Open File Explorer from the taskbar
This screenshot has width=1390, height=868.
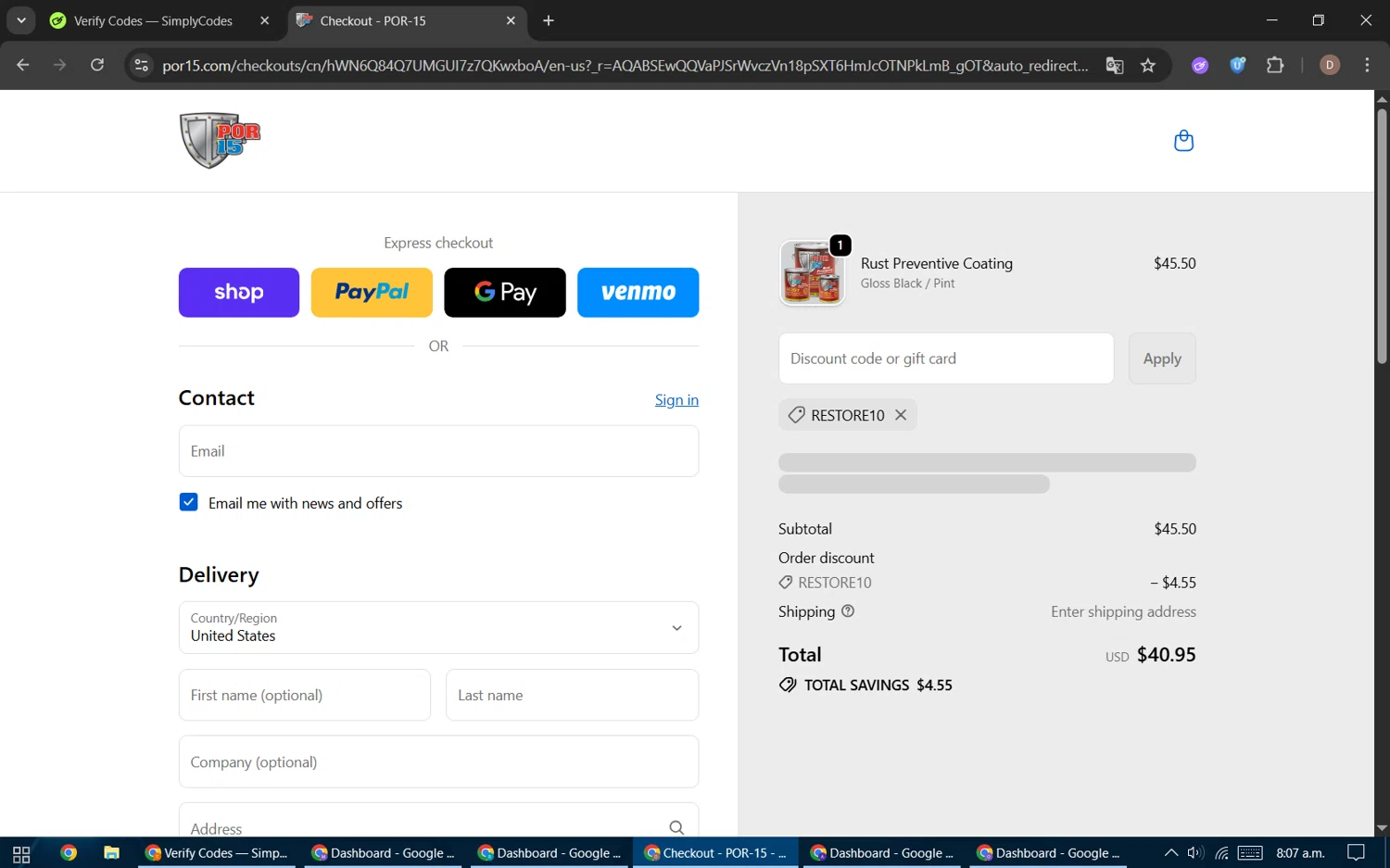(111, 853)
